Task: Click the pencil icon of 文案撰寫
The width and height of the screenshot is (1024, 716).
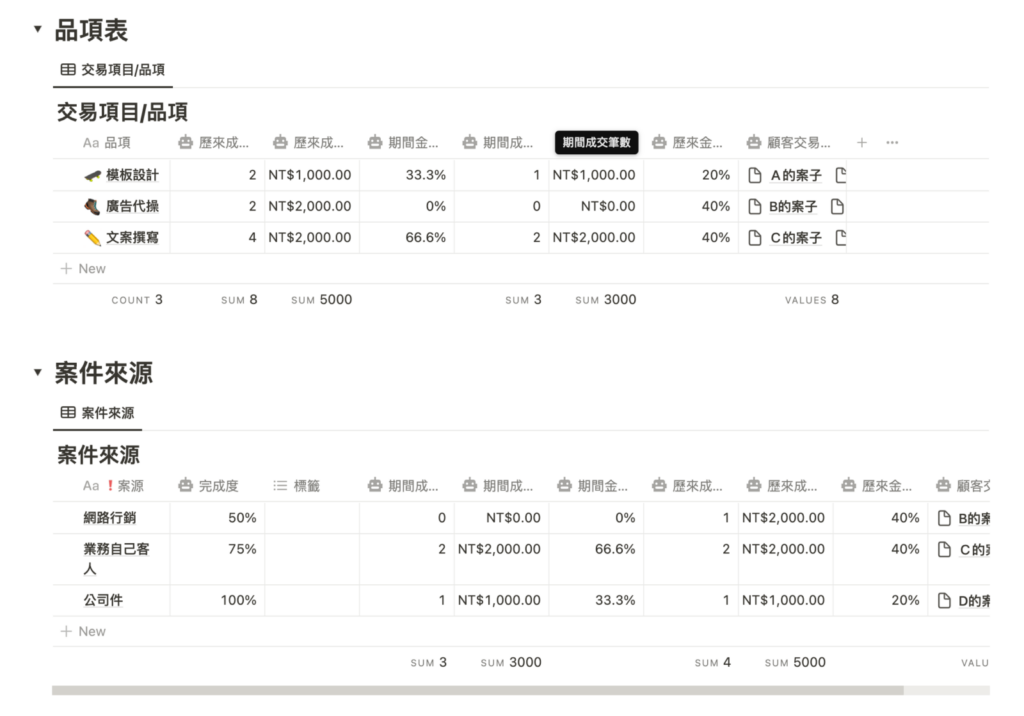Action: 92,238
